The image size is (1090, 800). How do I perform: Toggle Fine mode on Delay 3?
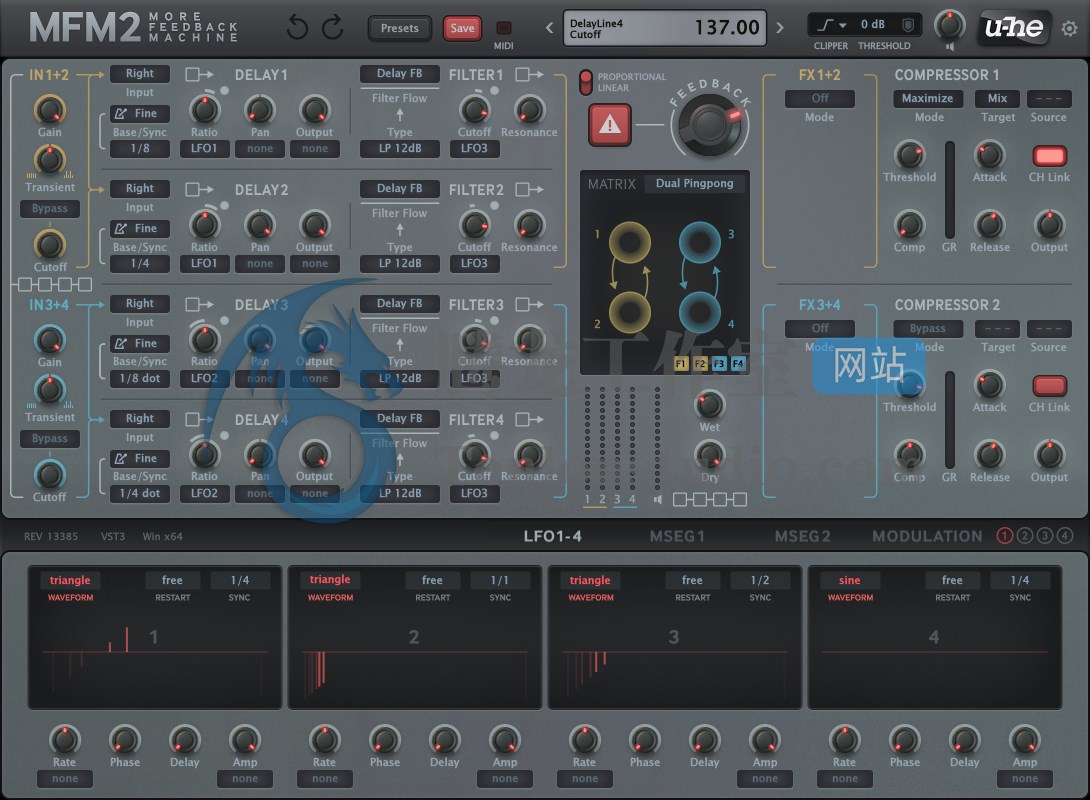140,343
